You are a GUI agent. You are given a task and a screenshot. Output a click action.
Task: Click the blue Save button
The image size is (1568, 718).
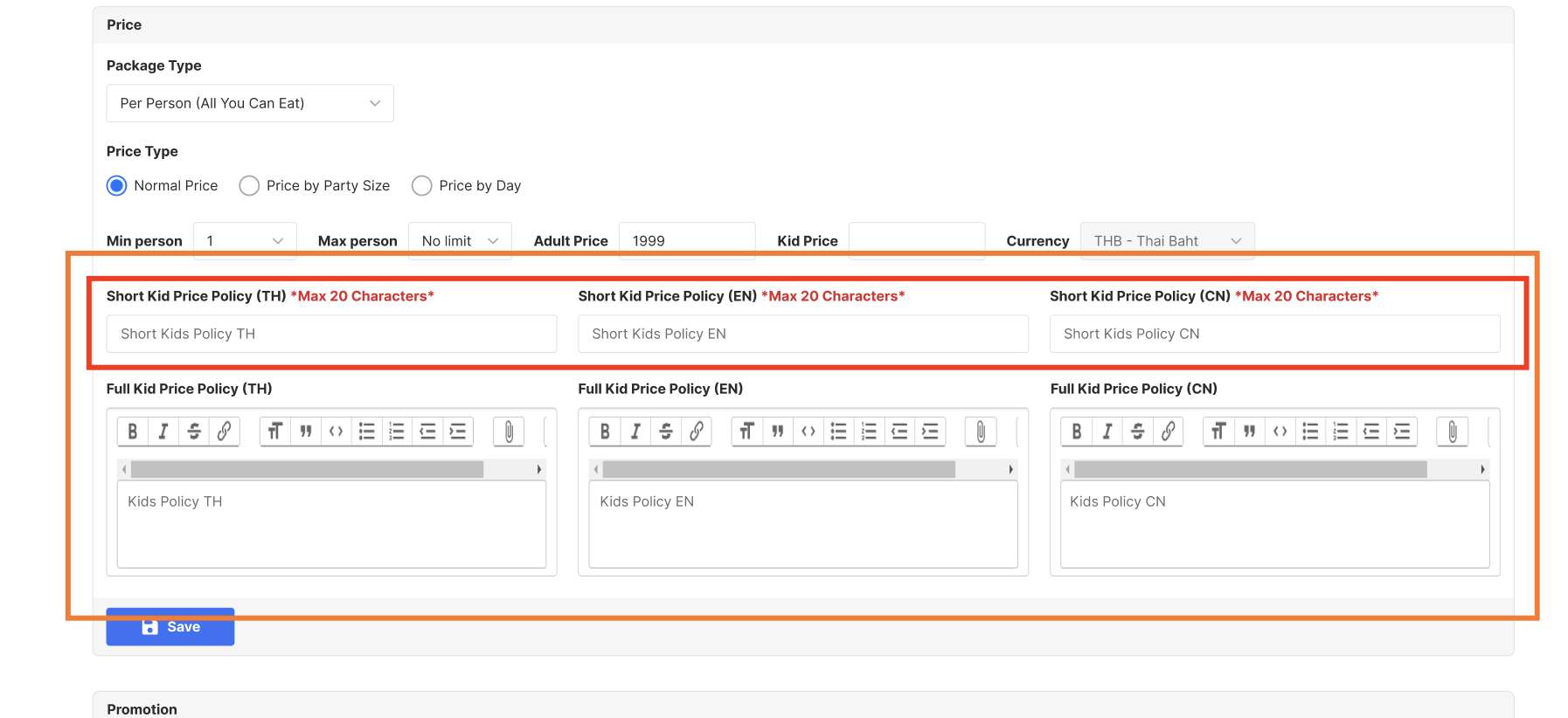click(170, 627)
